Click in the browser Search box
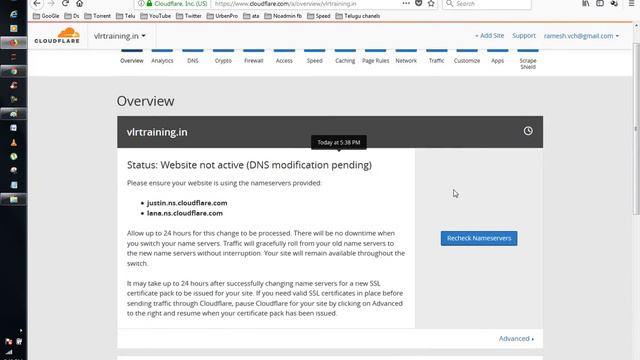The width and height of the screenshot is (640, 360). click(x=487, y=4)
